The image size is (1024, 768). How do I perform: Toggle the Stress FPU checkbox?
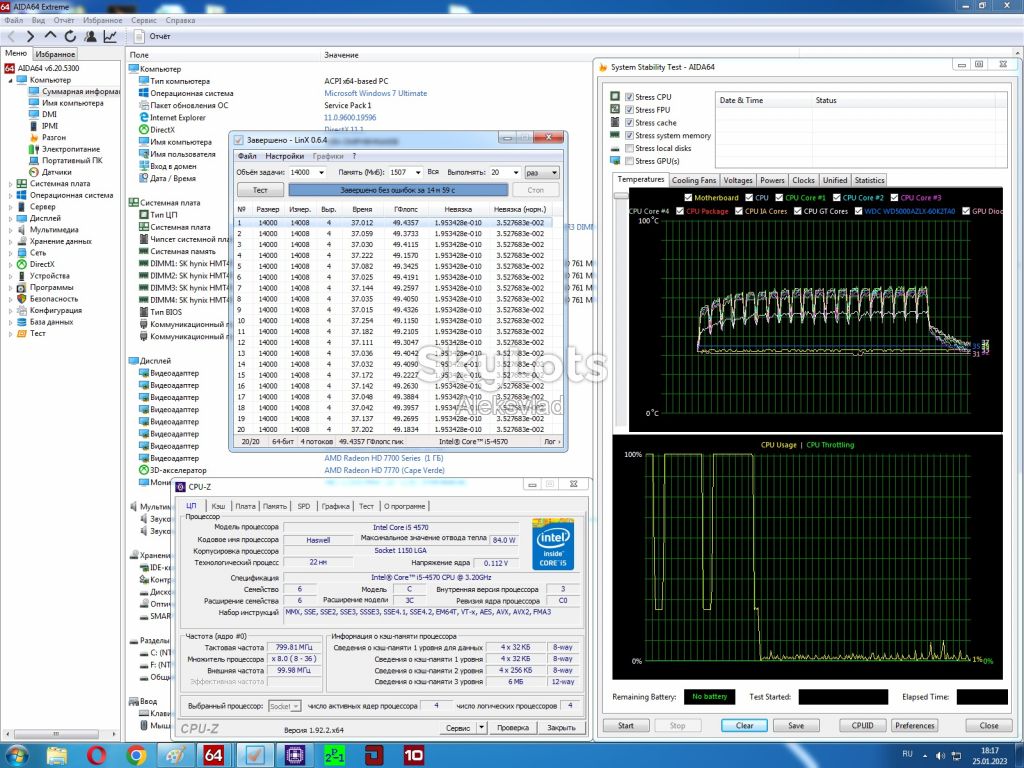pos(630,110)
